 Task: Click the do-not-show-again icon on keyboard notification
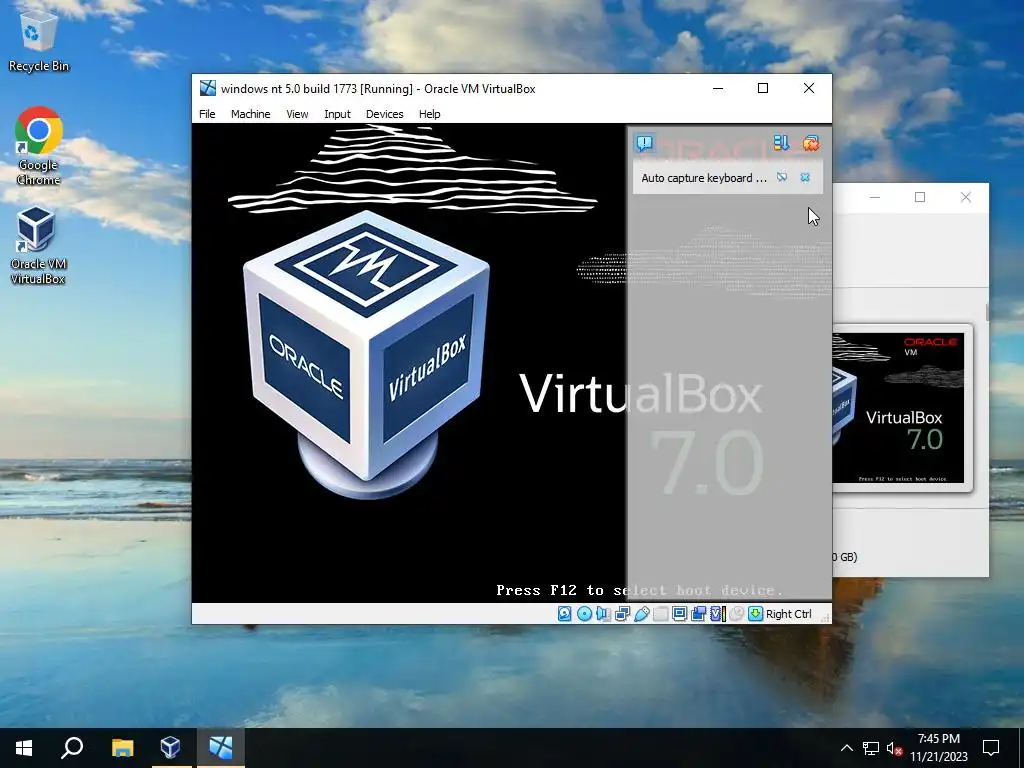click(x=782, y=178)
